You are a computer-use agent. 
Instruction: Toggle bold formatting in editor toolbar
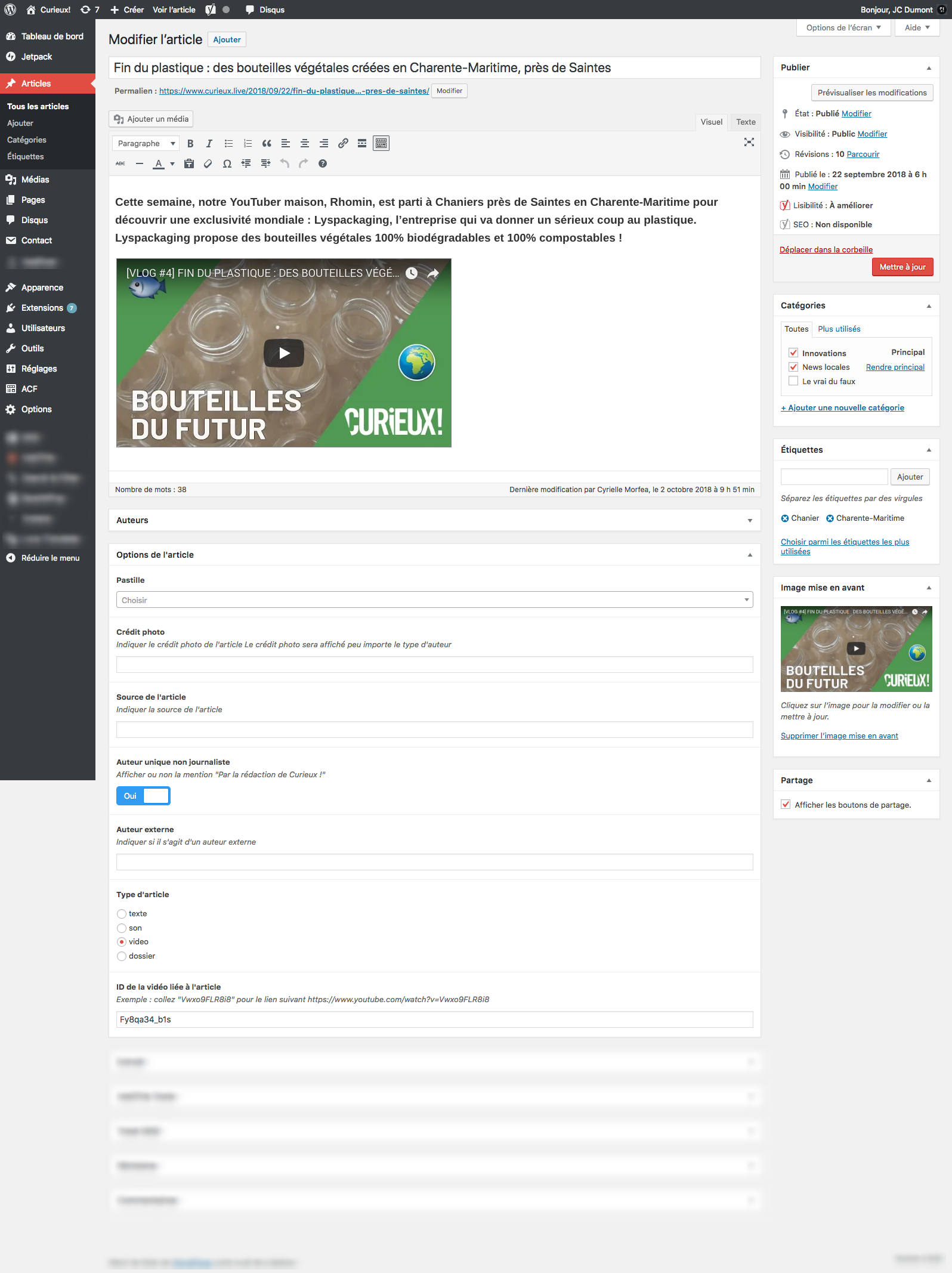[190, 144]
